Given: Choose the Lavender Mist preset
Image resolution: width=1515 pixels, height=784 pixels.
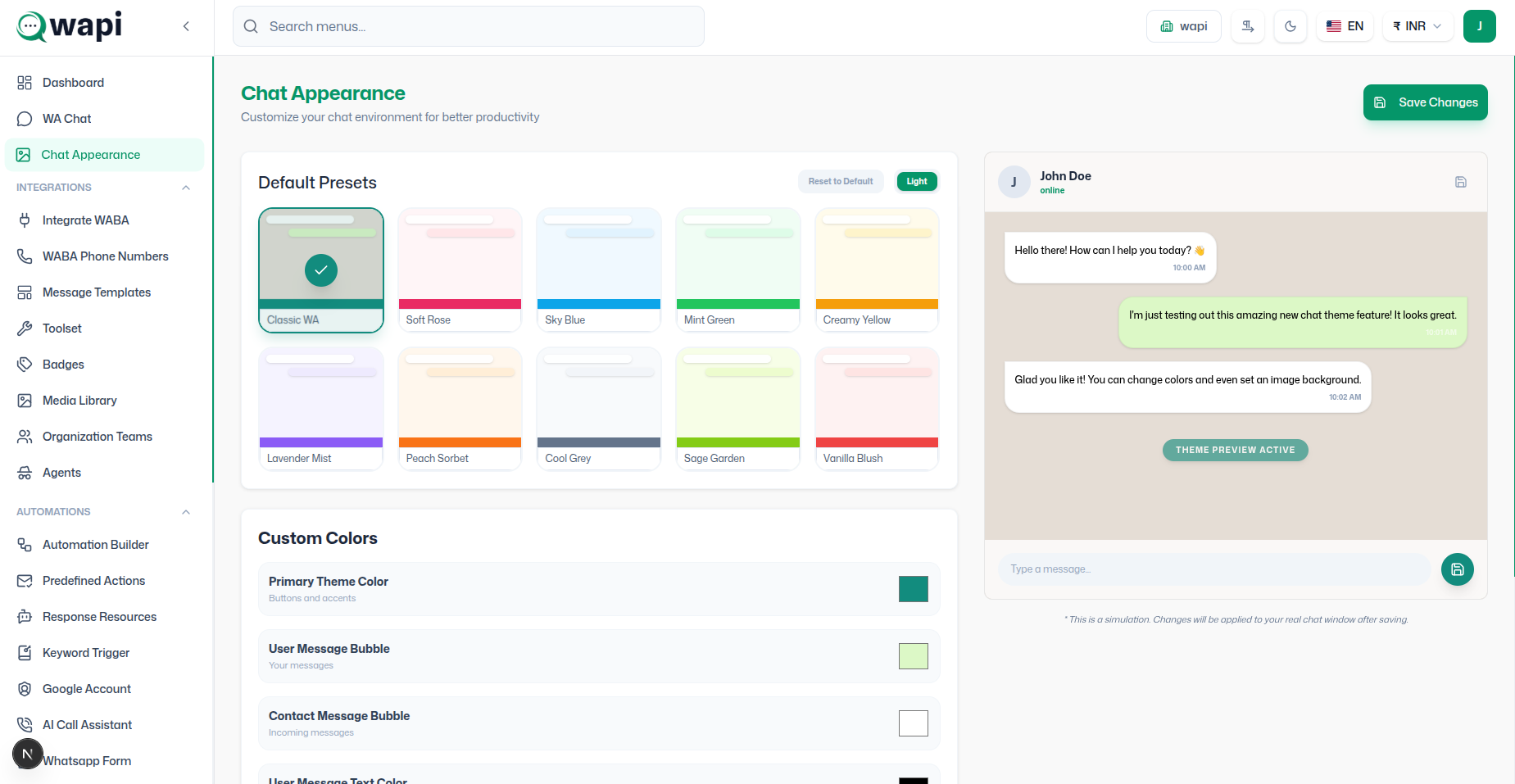Looking at the screenshot, I should 321,409.
